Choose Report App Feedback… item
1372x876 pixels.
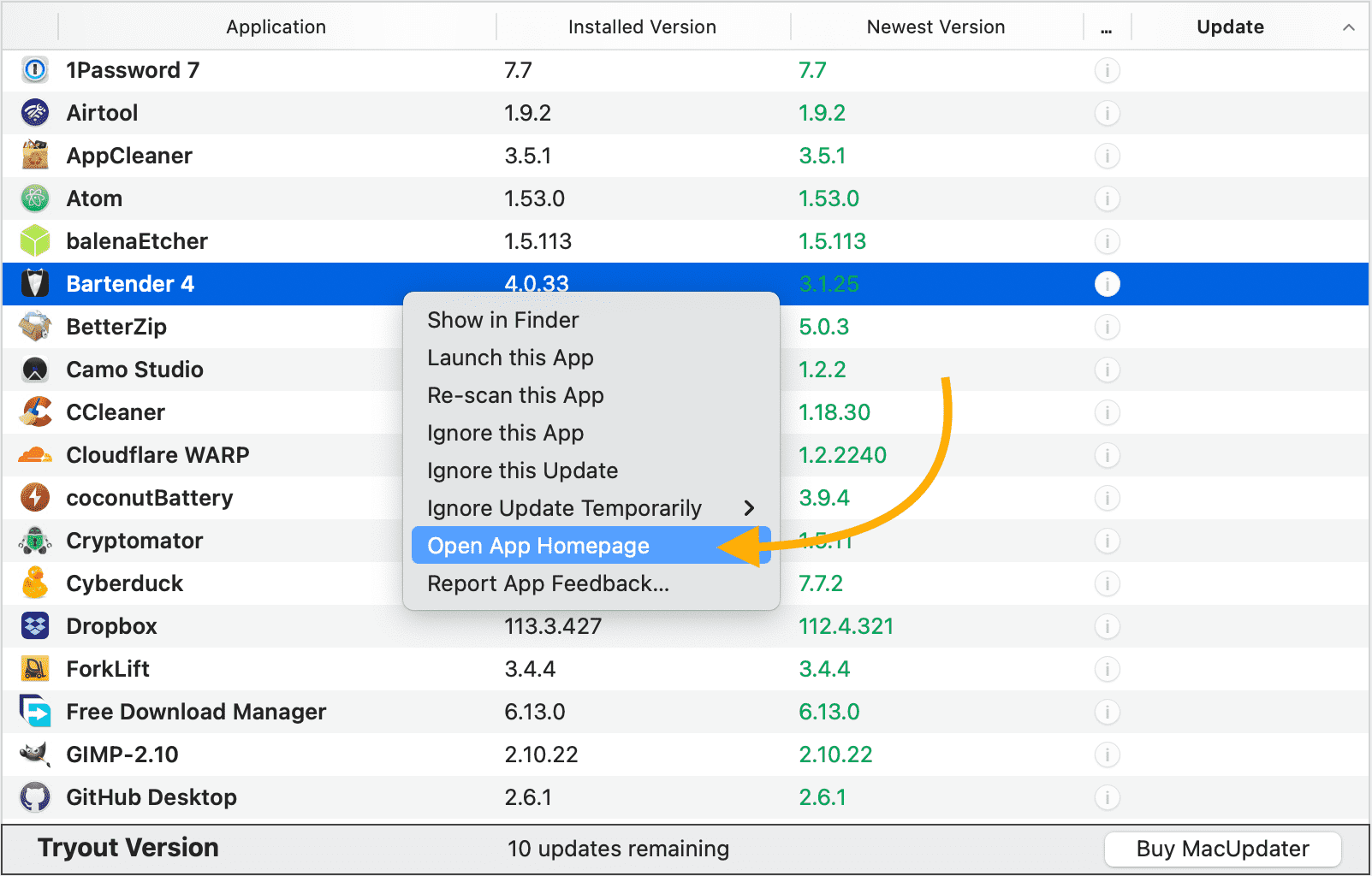point(591,583)
